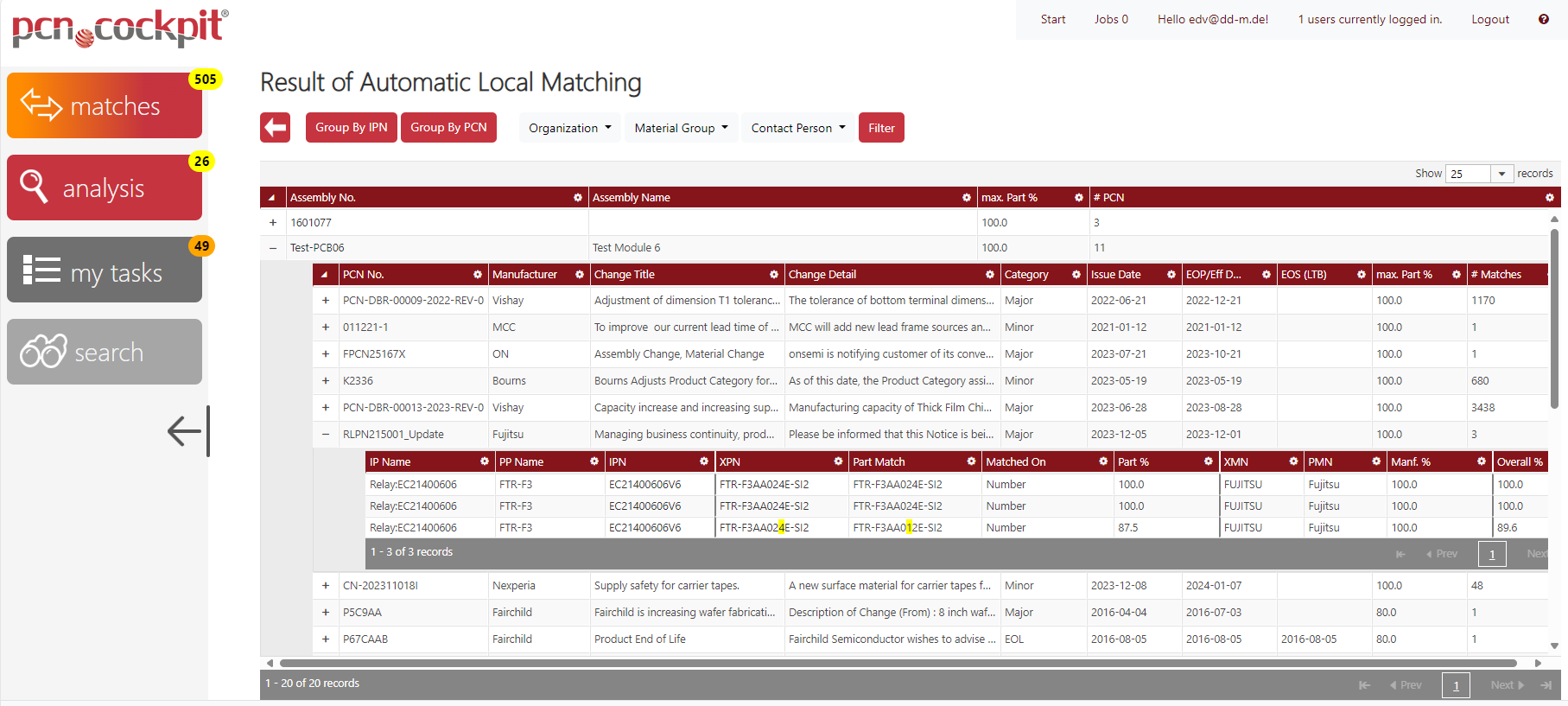Open max. Part % outer column settings gear
The height and width of the screenshot is (706, 1568).
click(x=1079, y=198)
